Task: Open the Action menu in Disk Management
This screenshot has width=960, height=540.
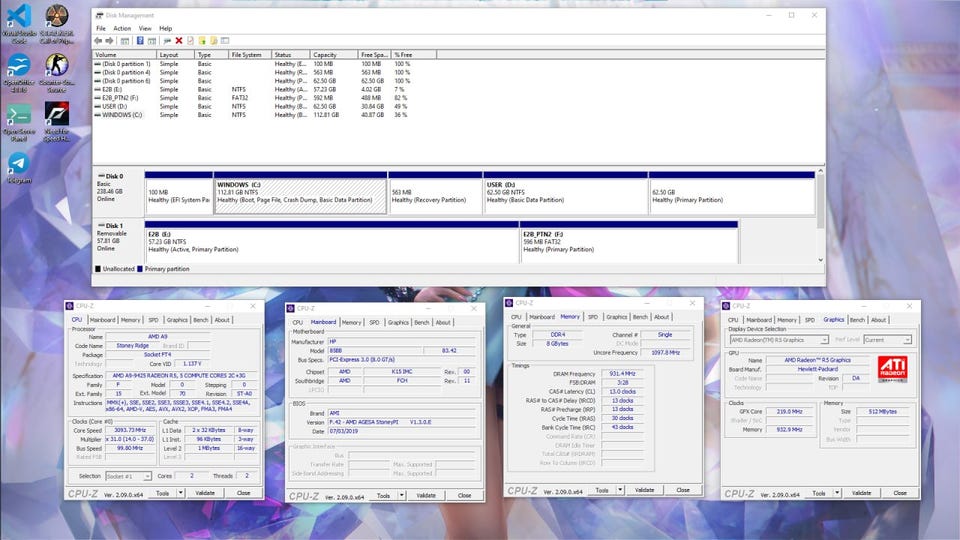Action: (x=122, y=28)
